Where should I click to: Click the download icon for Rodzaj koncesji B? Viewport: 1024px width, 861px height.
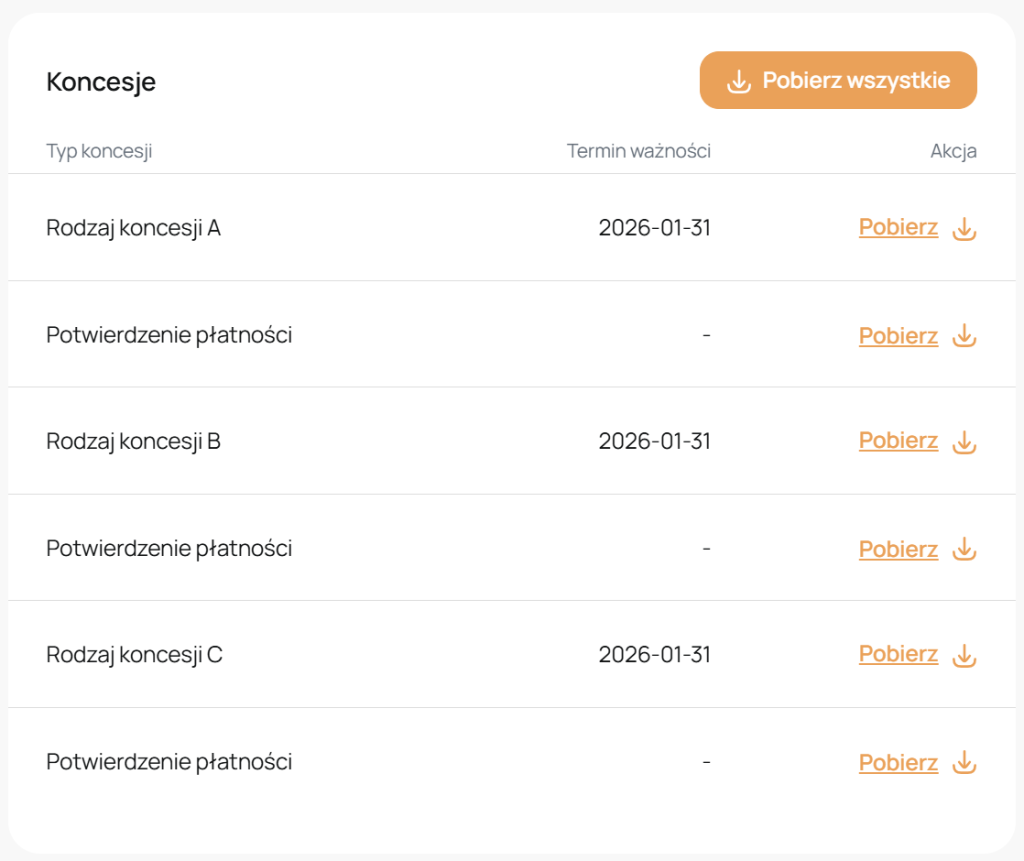963,442
